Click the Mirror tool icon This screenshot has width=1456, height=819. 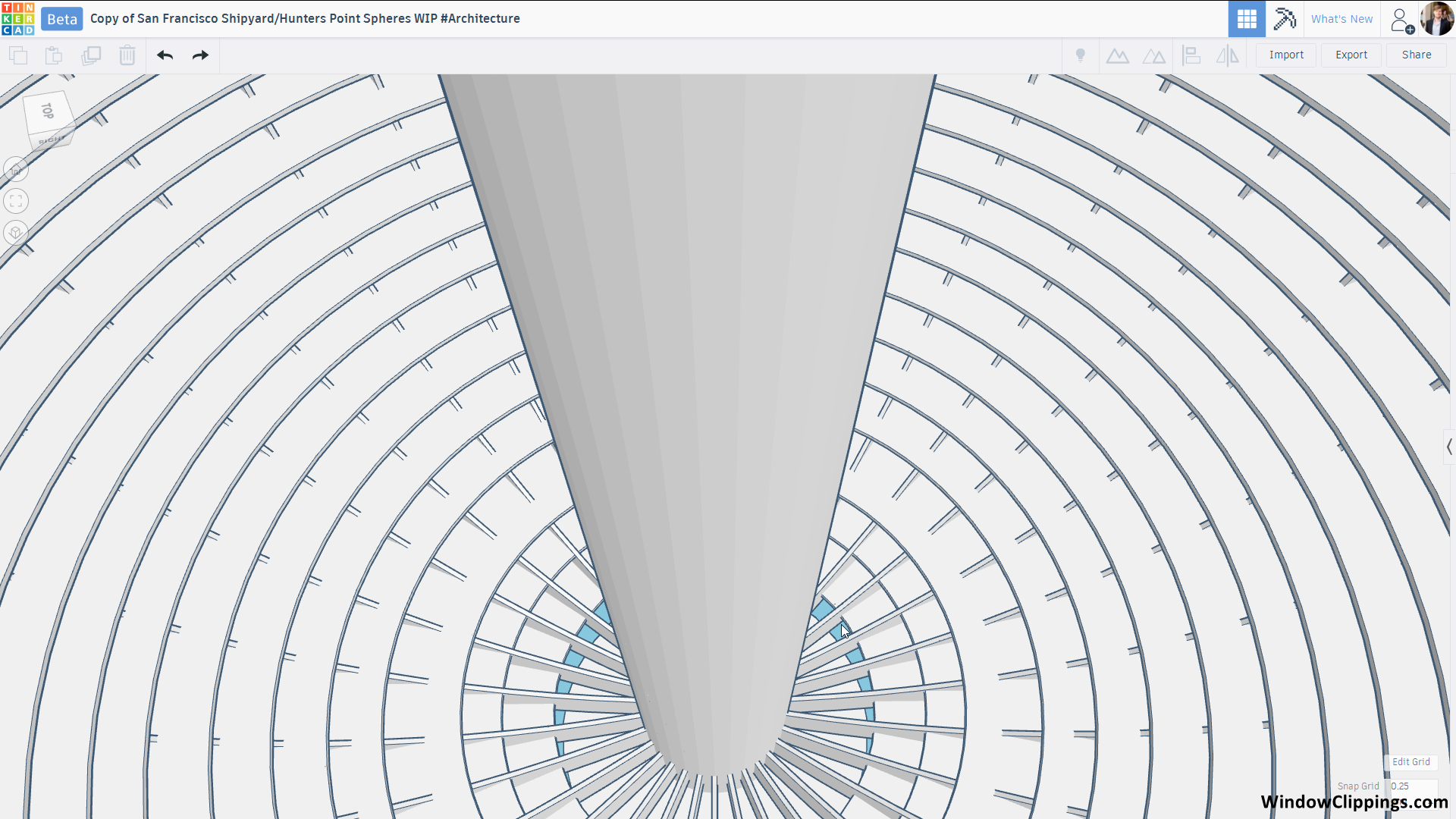1227,55
